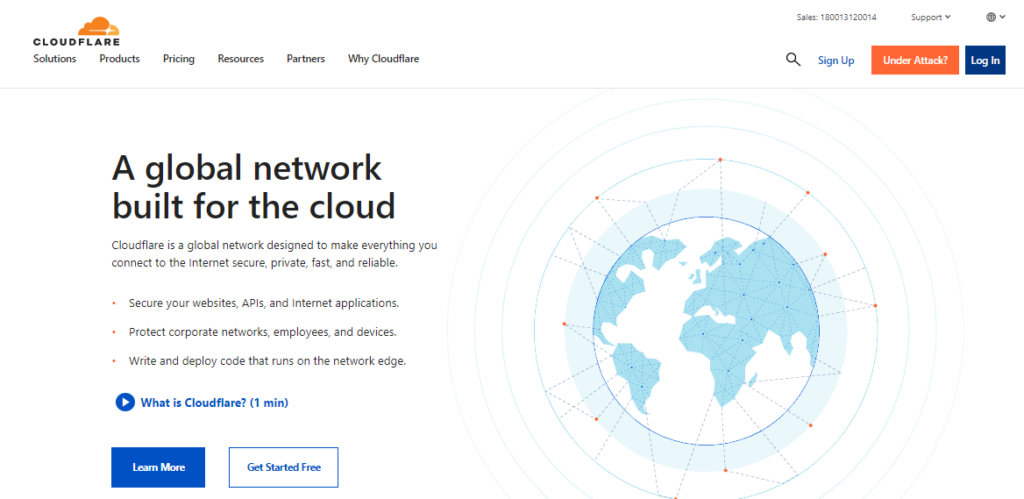Go to the Pricing page
The height and width of the screenshot is (499, 1024).
click(179, 59)
